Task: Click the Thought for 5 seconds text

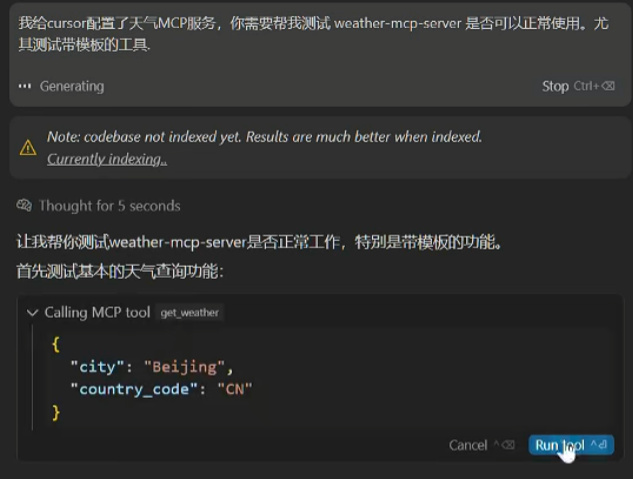Action: coord(109,206)
